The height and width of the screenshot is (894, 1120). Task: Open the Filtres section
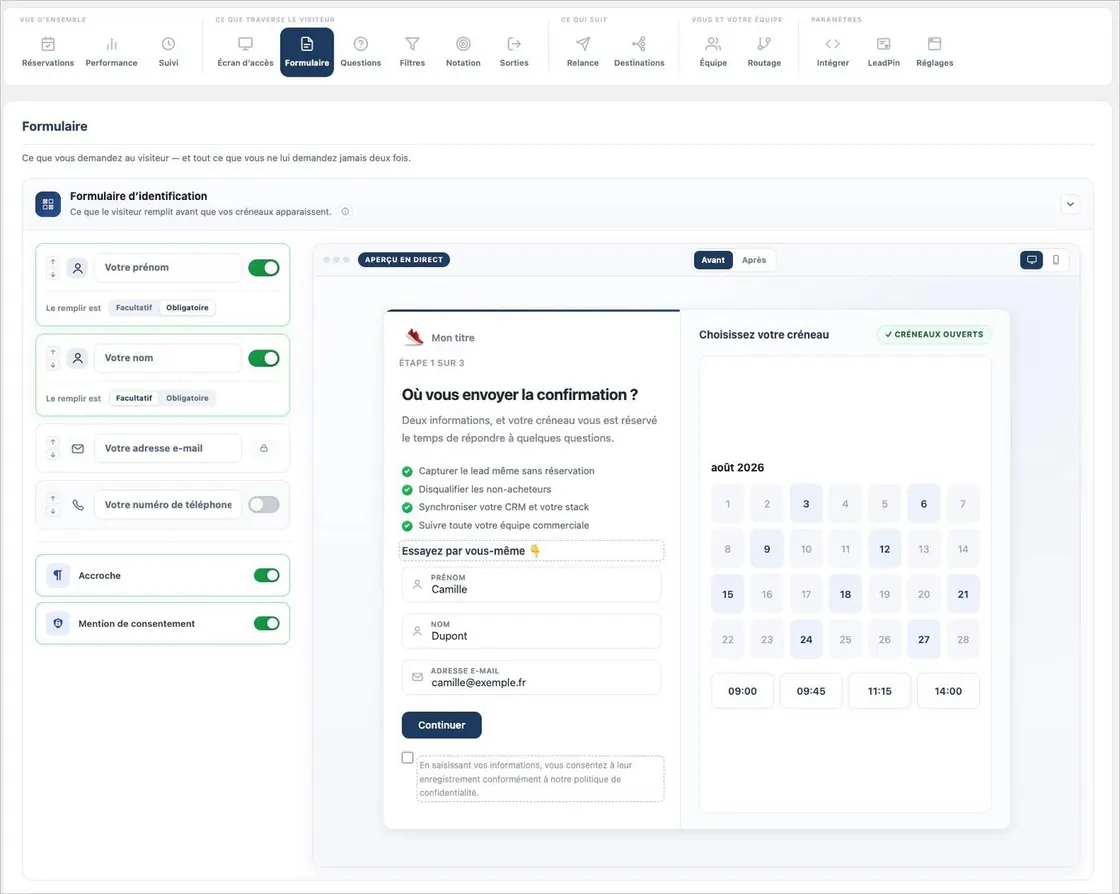click(412, 52)
